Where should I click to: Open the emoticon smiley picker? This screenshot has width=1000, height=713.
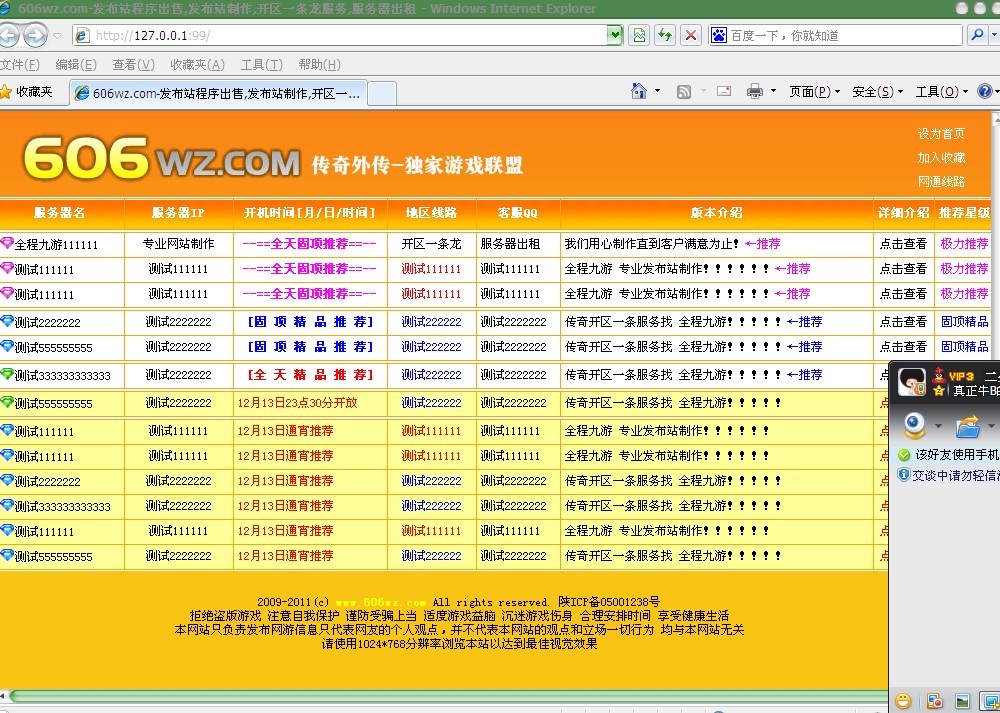click(x=902, y=700)
